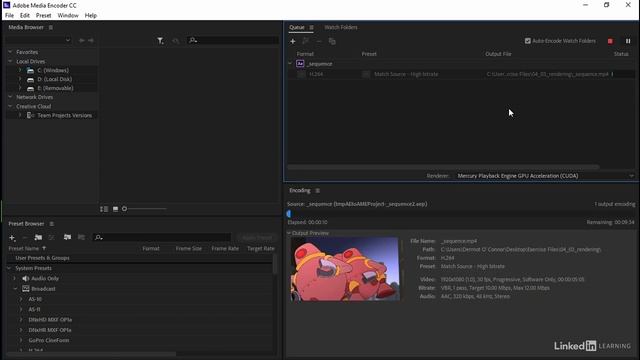The height and width of the screenshot is (360, 640).
Task: Collapse System Presets group
Action: pyautogui.click(x=9, y=268)
